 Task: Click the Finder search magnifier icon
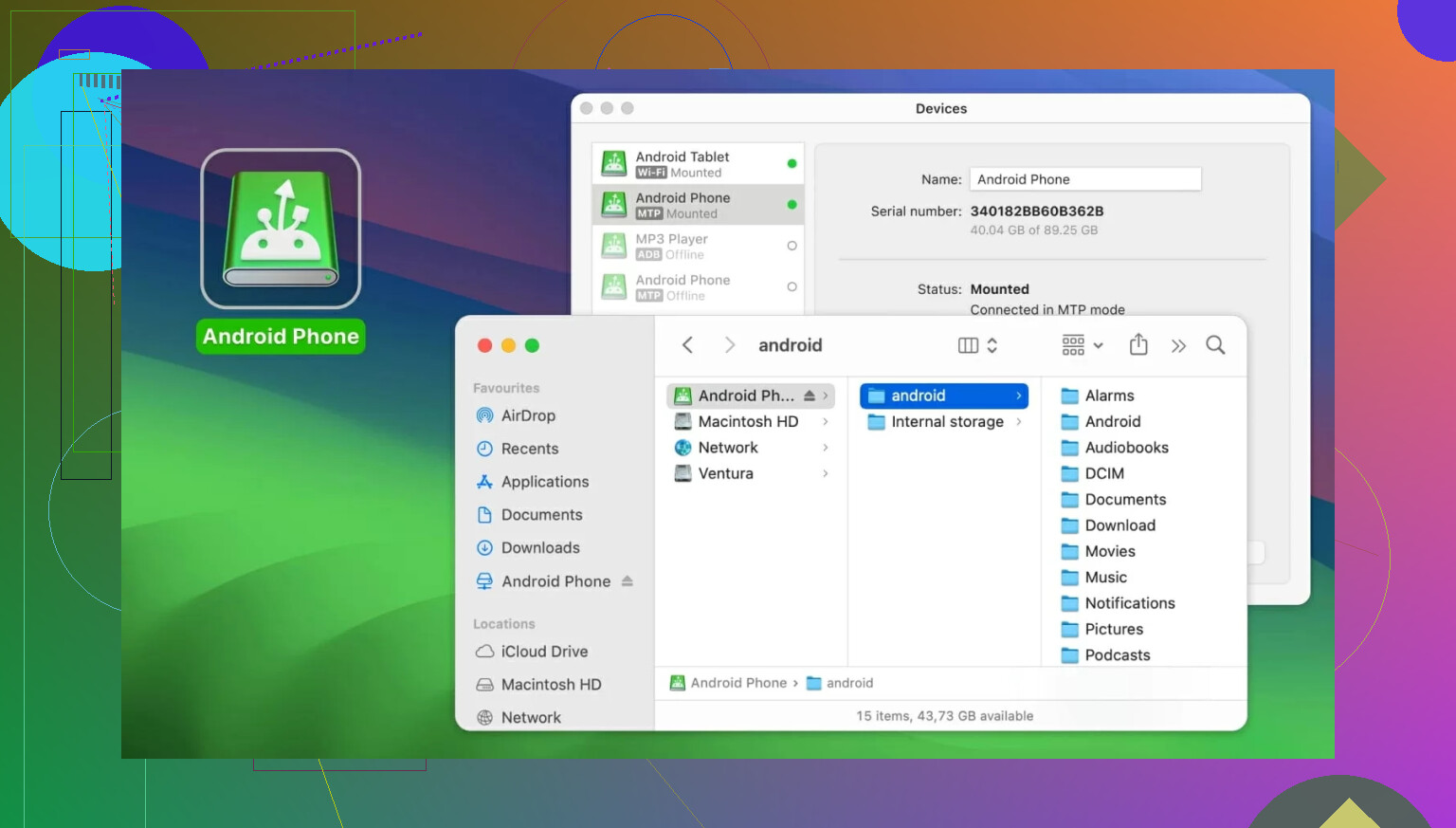(1215, 345)
